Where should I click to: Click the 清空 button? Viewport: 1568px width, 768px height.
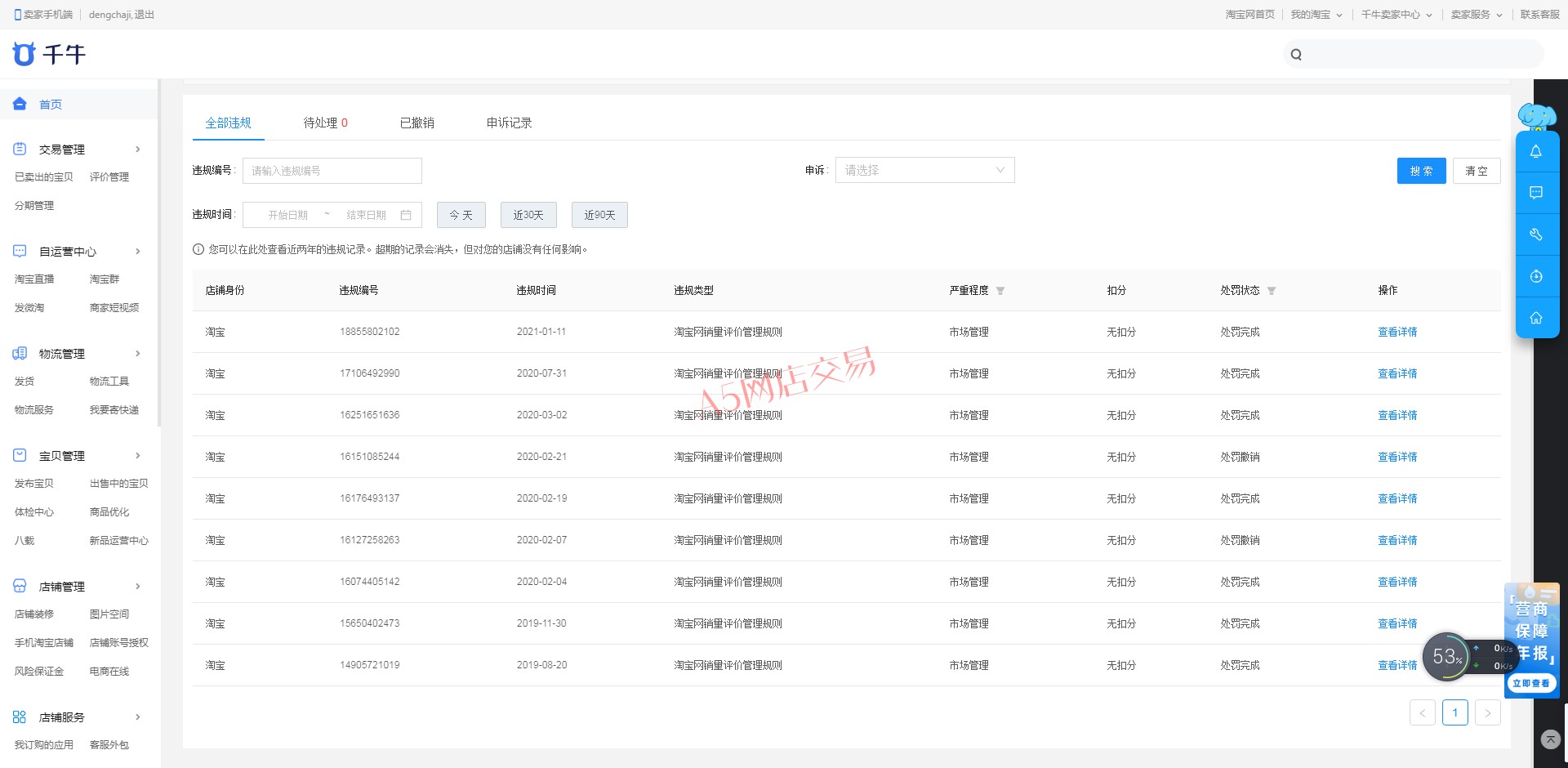(x=1477, y=171)
